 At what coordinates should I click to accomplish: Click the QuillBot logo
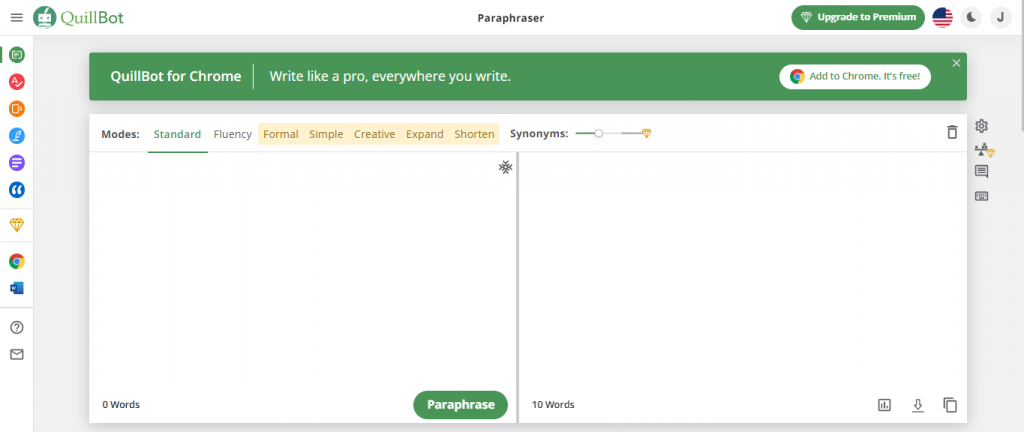coord(78,18)
